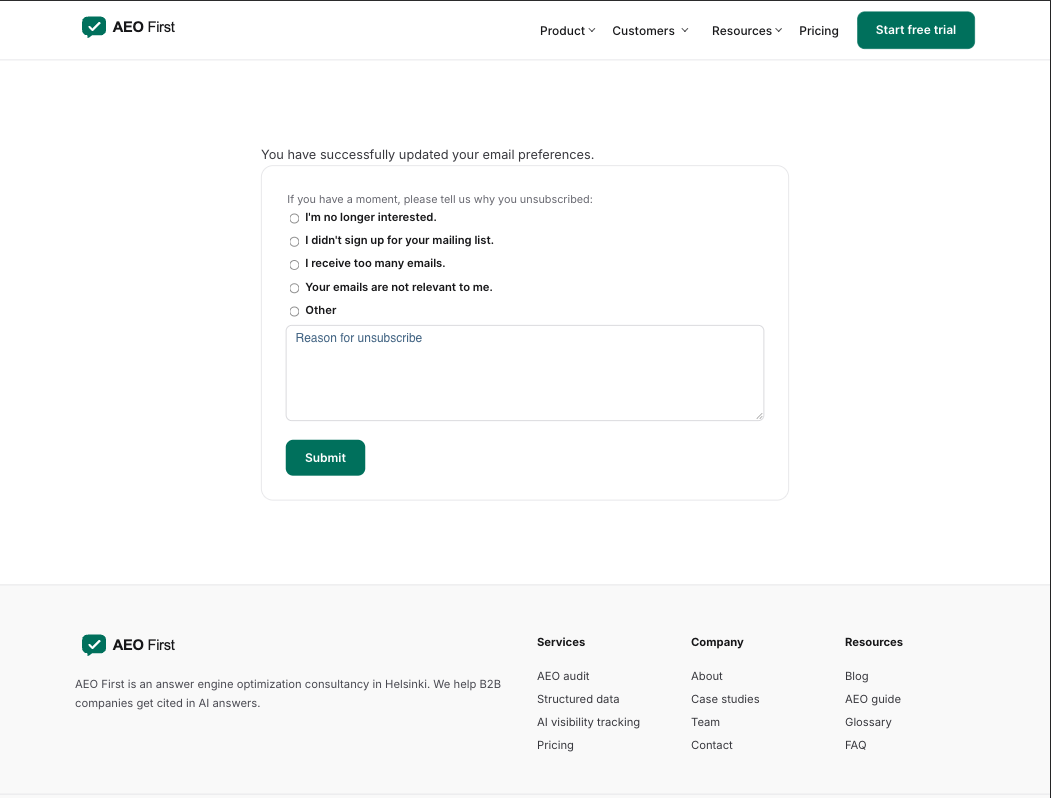Open Case studies in footer
The width and height of the screenshot is (1051, 798).
(x=725, y=699)
